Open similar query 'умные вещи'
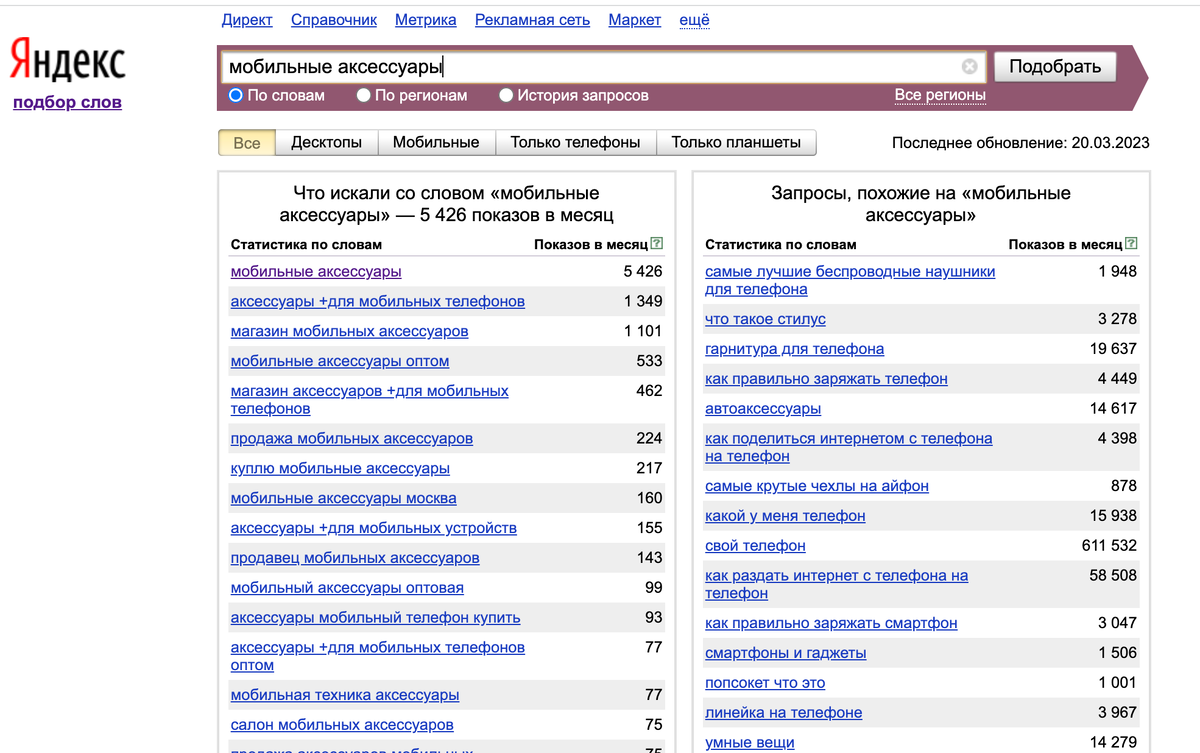Screen dimensions: 1200x753 tap(750, 742)
